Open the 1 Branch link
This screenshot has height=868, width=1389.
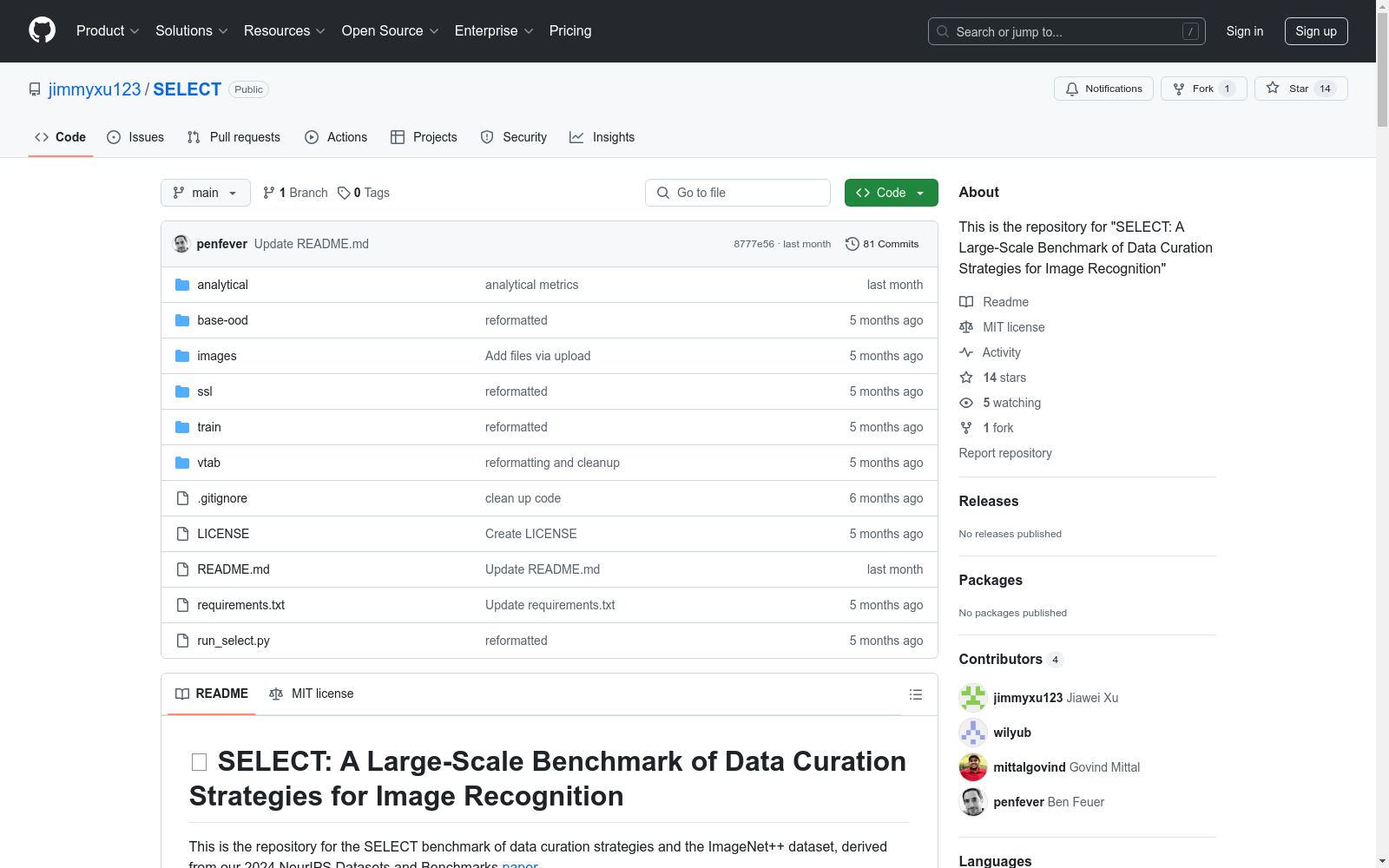(x=295, y=193)
